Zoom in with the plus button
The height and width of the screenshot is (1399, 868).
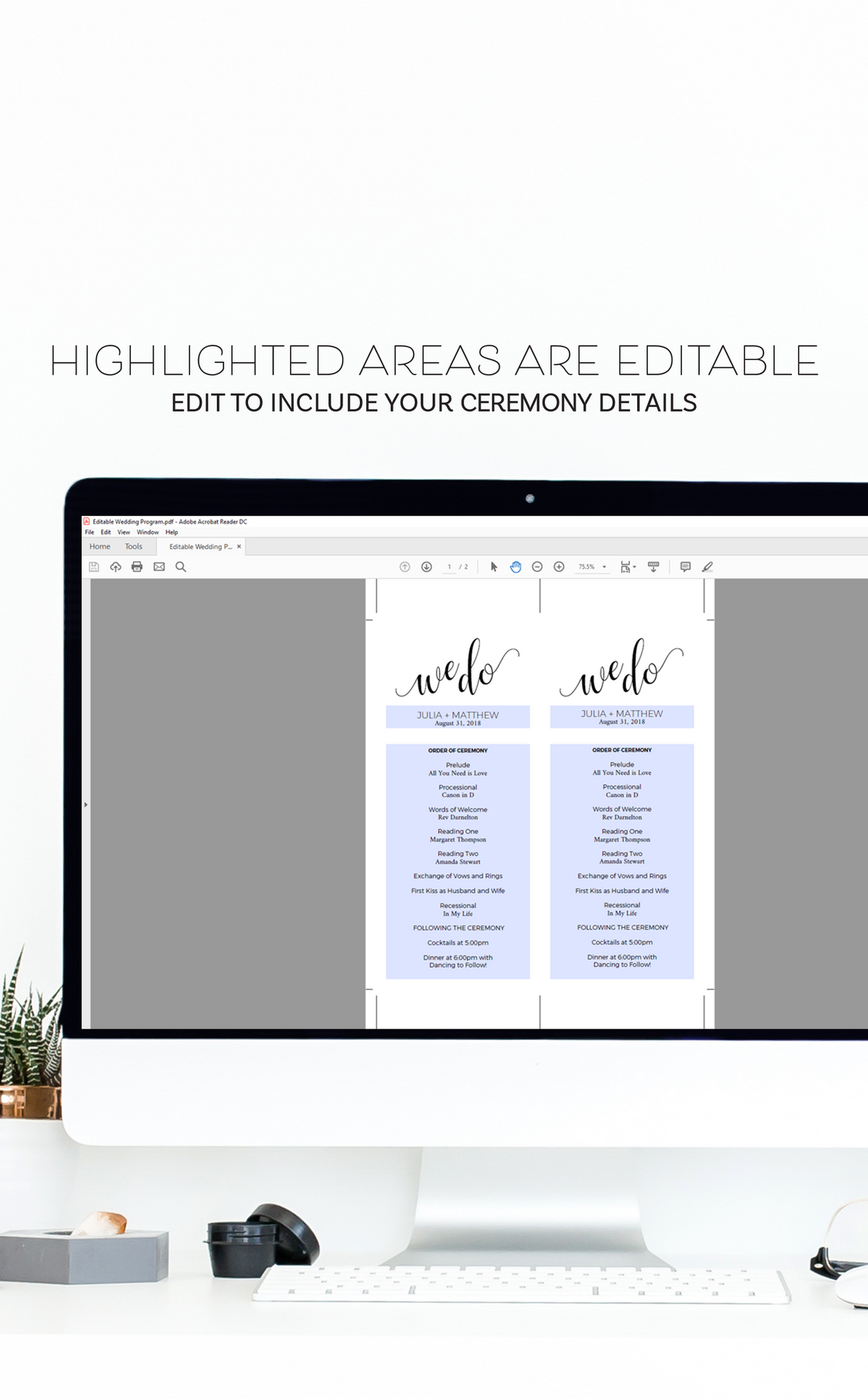coord(559,567)
